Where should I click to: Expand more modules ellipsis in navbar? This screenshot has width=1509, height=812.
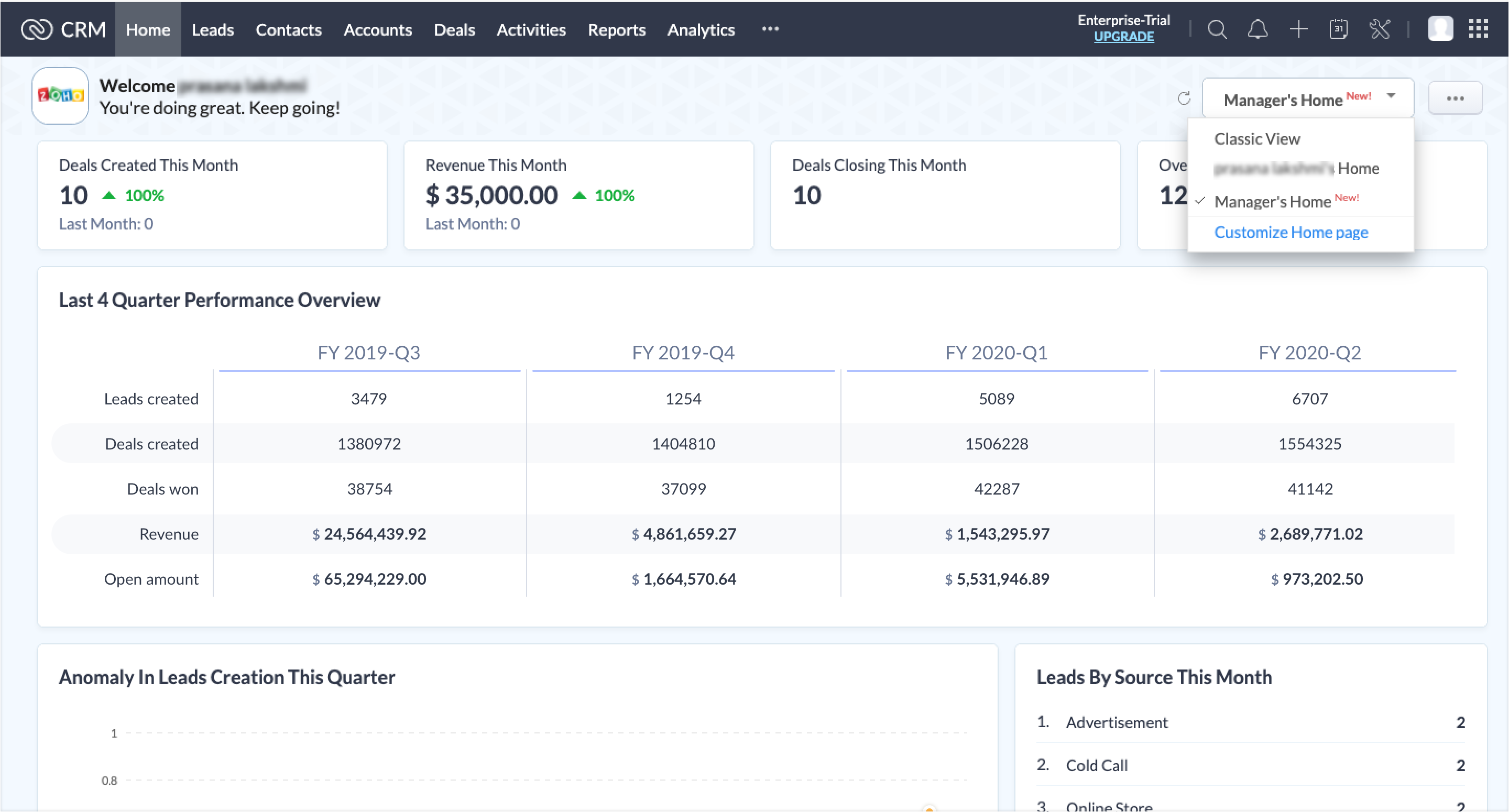coord(770,29)
